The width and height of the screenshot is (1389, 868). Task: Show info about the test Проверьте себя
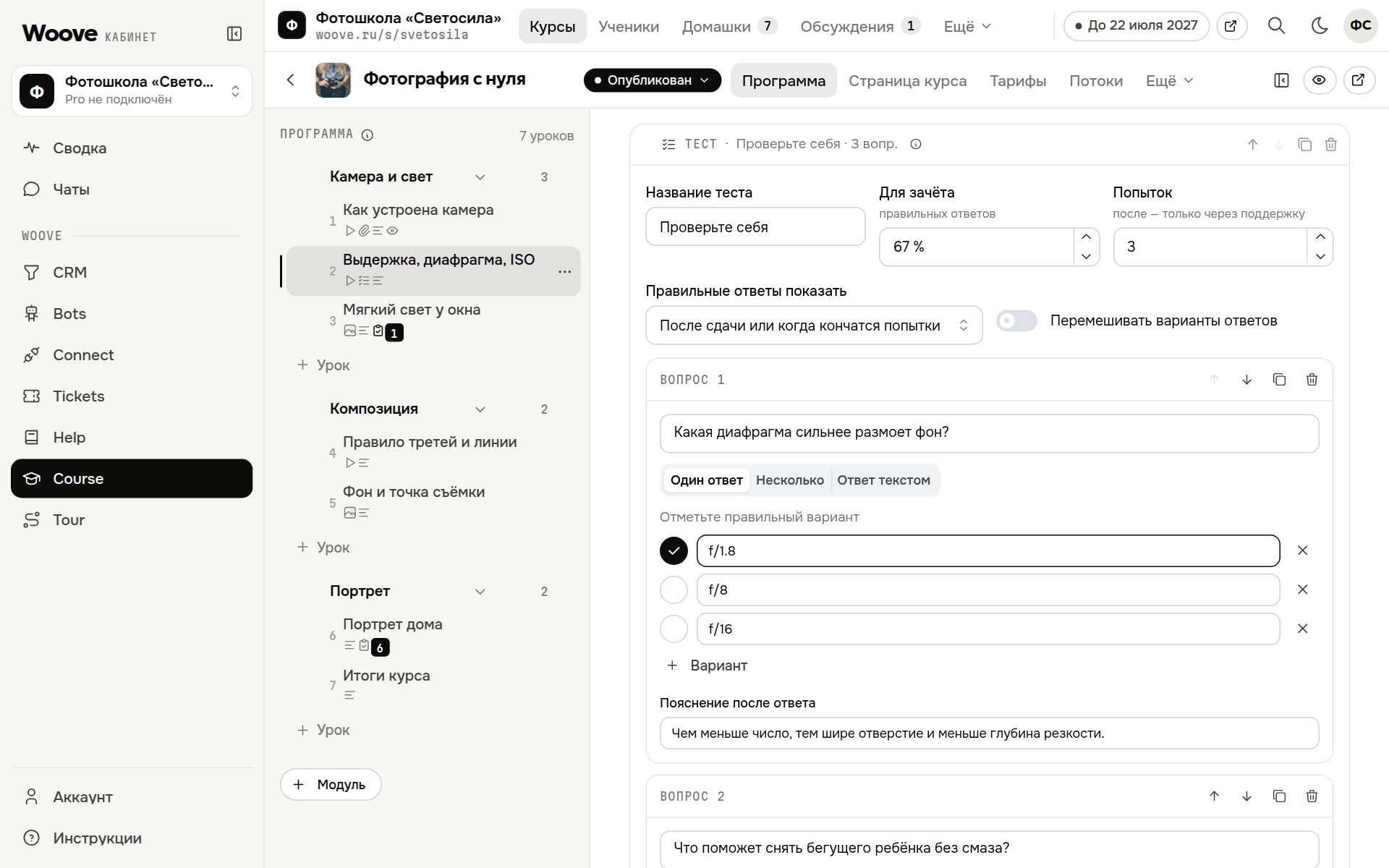[916, 144]
